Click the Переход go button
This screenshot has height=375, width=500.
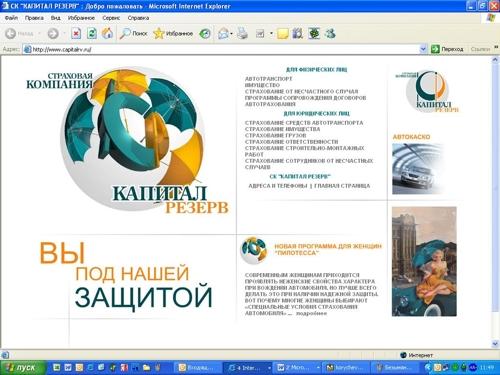point(447,49)
